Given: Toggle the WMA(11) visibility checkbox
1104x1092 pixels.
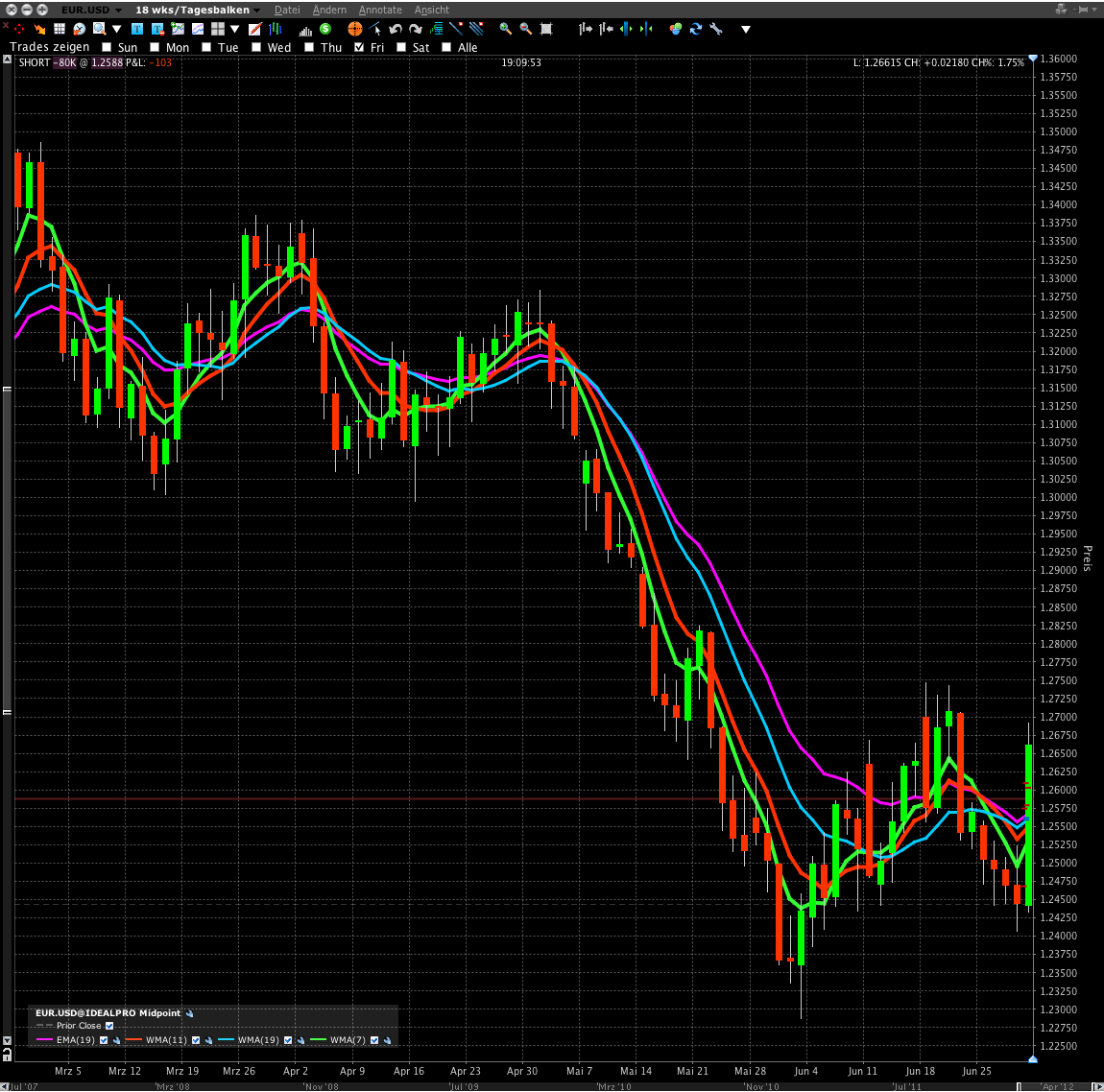Looking at the screenshot, I should pyautogui.click(x=196, y=1040).
